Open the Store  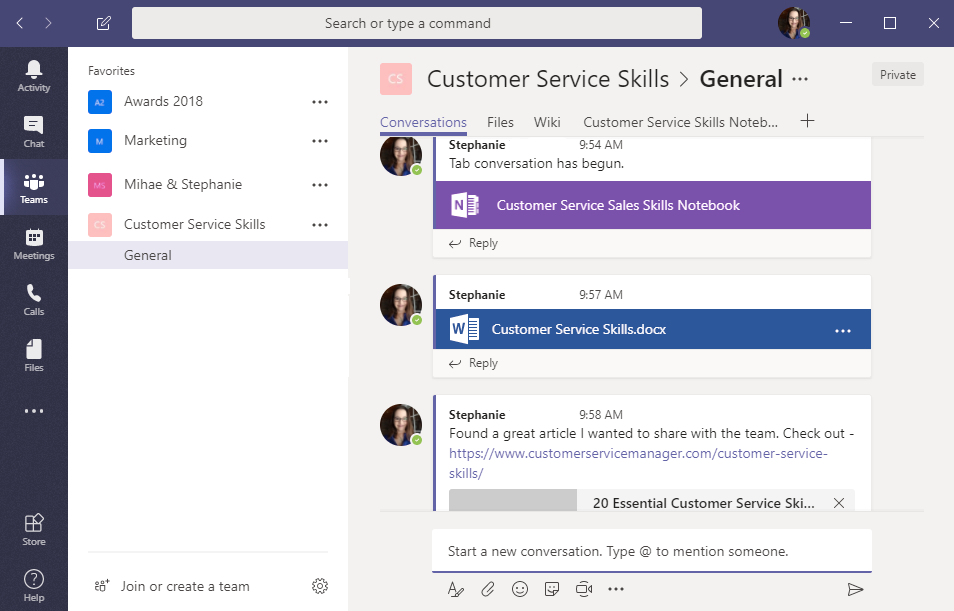[x=33, y=529]
